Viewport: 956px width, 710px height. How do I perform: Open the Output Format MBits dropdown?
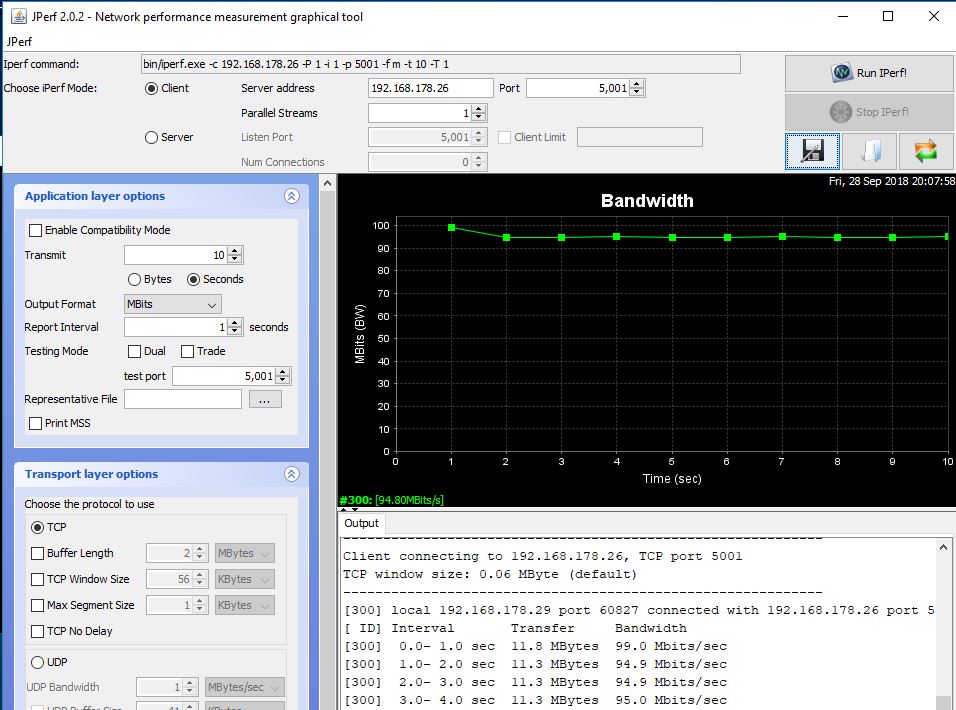[x=173, y=304]
